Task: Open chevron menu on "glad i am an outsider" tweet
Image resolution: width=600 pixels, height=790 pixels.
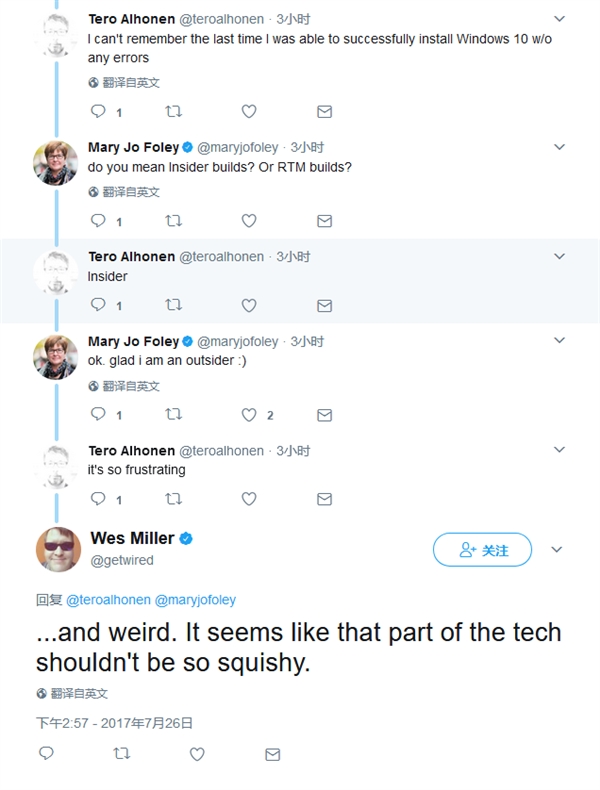Action: 558,341
